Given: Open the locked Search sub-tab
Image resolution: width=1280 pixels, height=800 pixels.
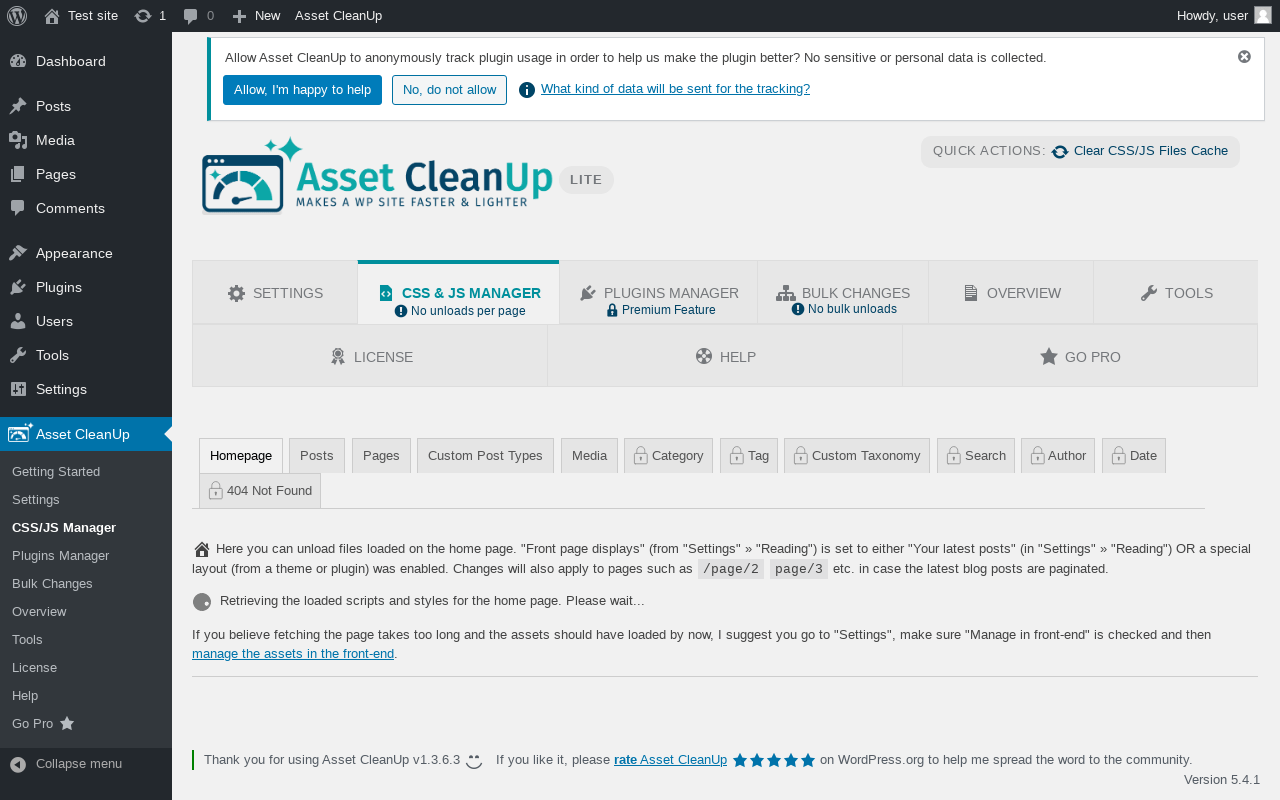Looking at the screenshot, I should pyautogui.click(x=976, y=455).
